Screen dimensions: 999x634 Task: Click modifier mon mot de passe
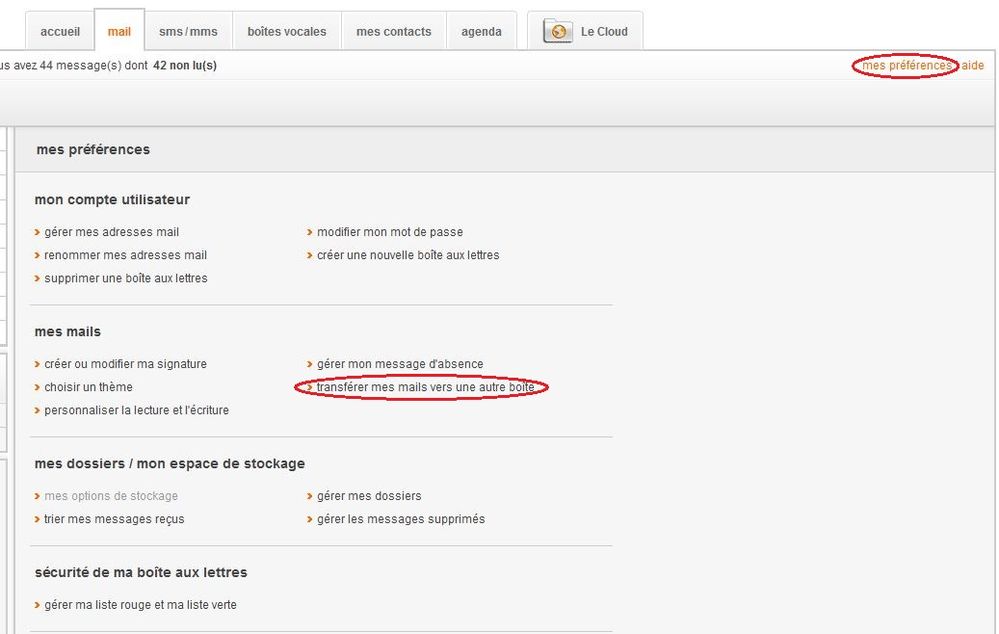pyautogui.click(x=390, y=232)
